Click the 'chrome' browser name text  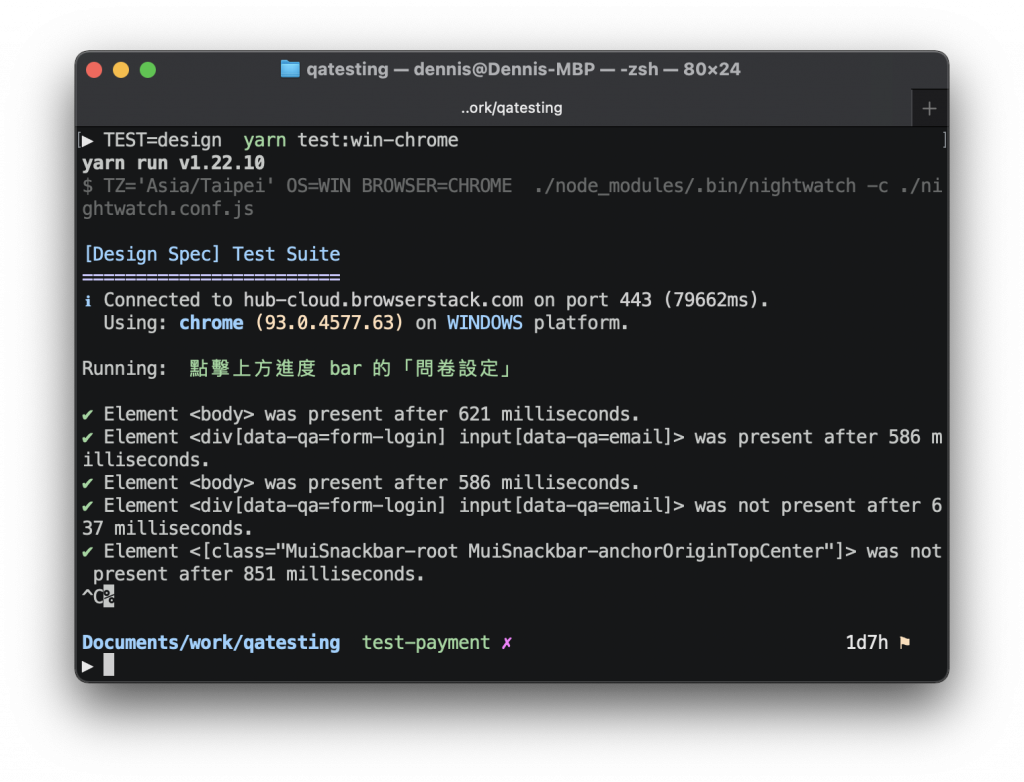point(211,323)
